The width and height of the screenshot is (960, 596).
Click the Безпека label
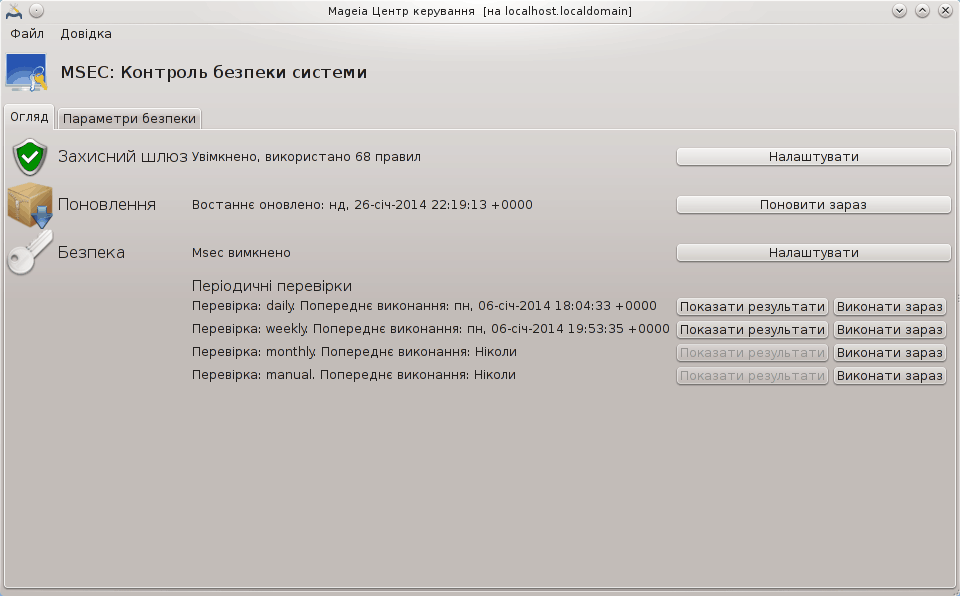91,252
